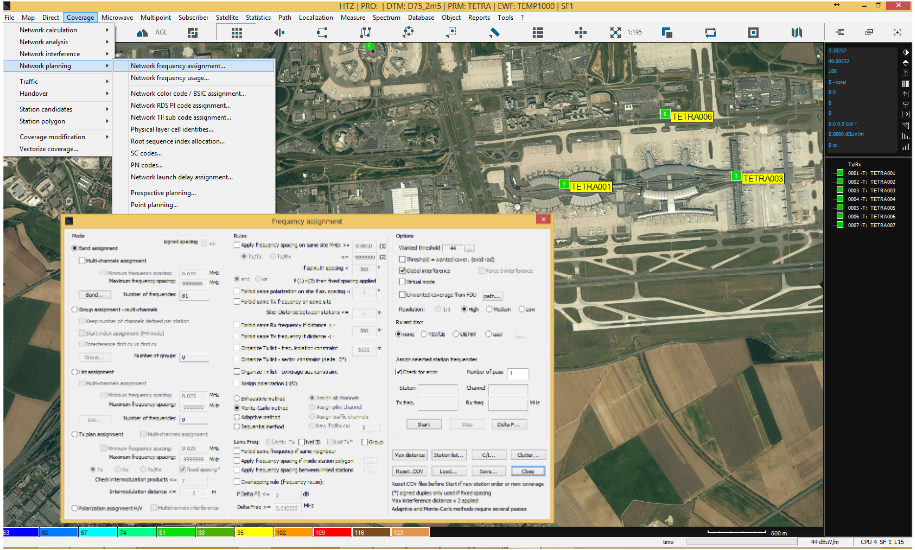Choose Network frequency assignment menu entry
The image size is (915, 550).
178,66
